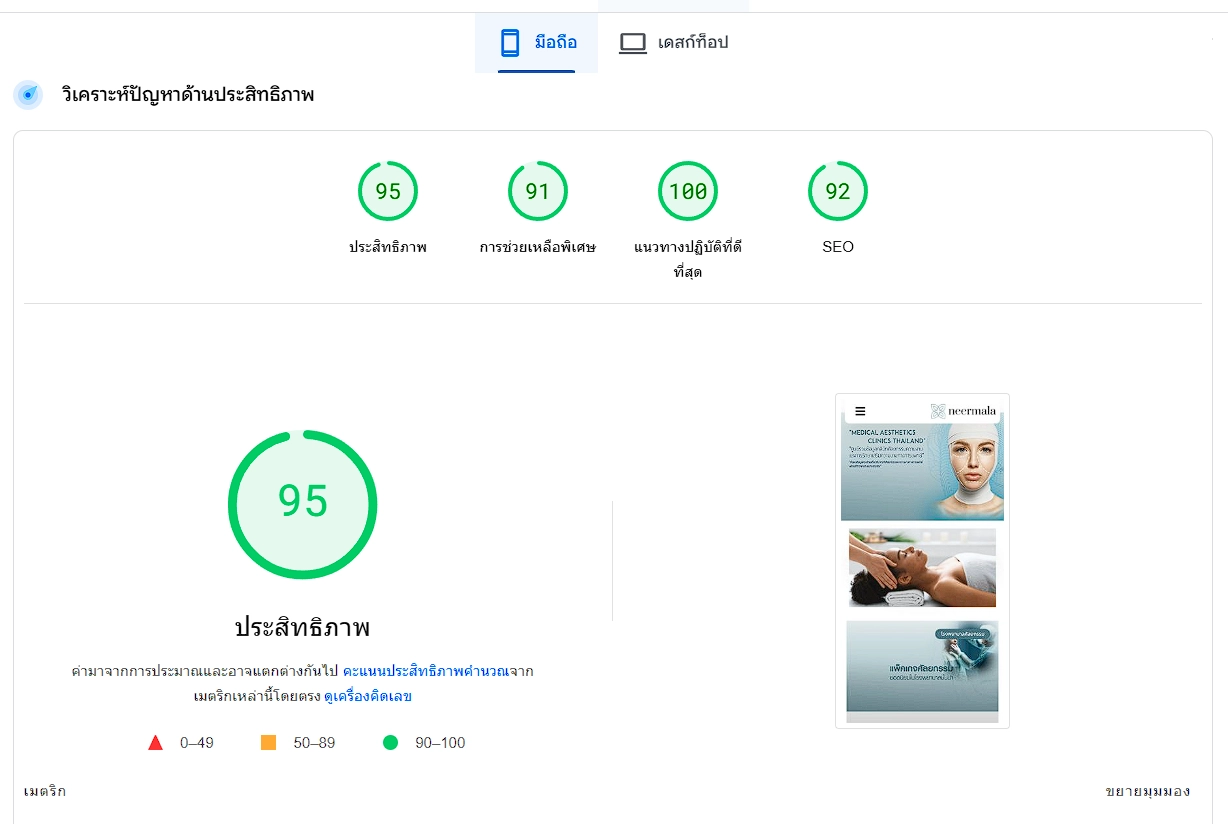This screenshot has width=1228, height=824.
Task: Select the 92 SEO score gauge
Action: 838,191
